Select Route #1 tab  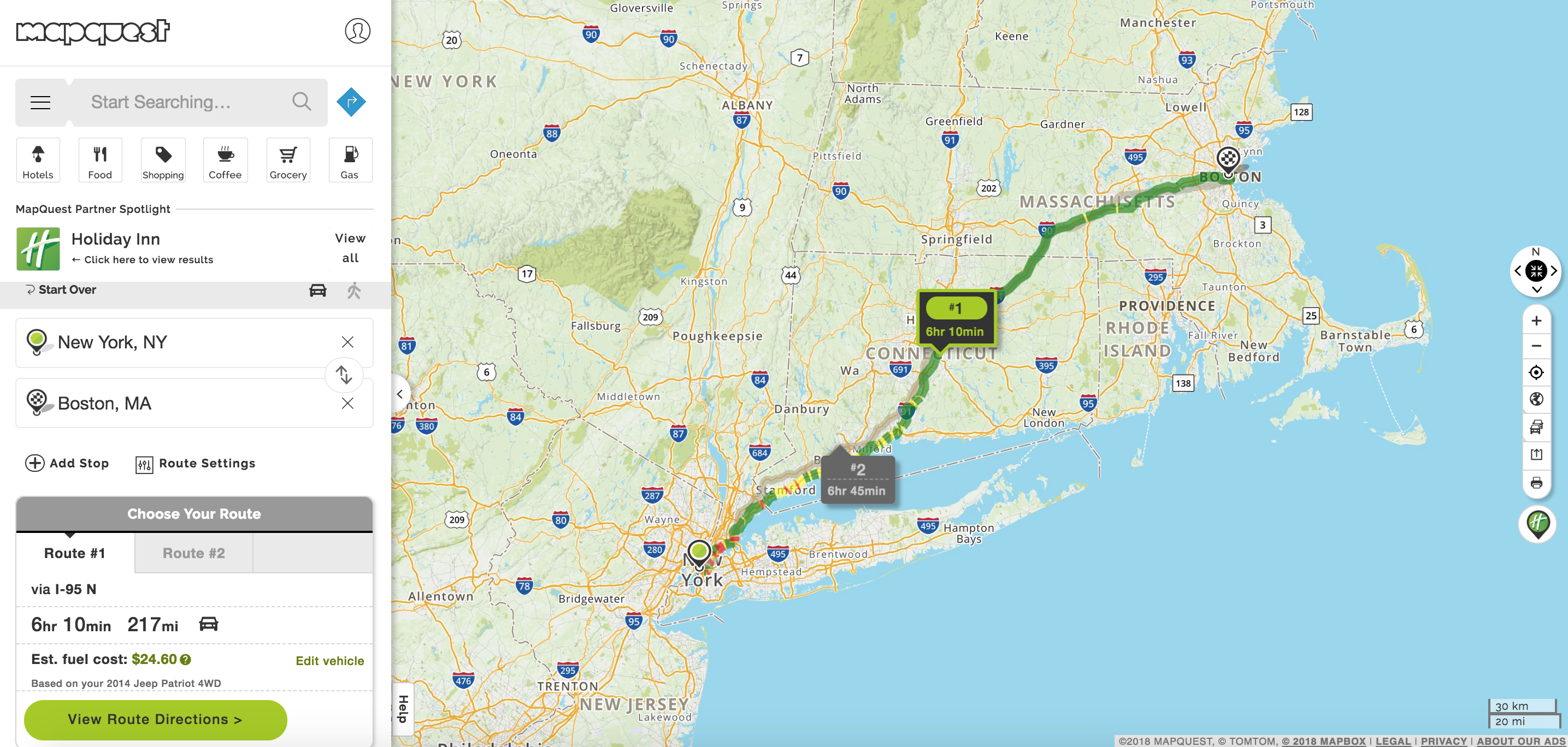point(75,552)
